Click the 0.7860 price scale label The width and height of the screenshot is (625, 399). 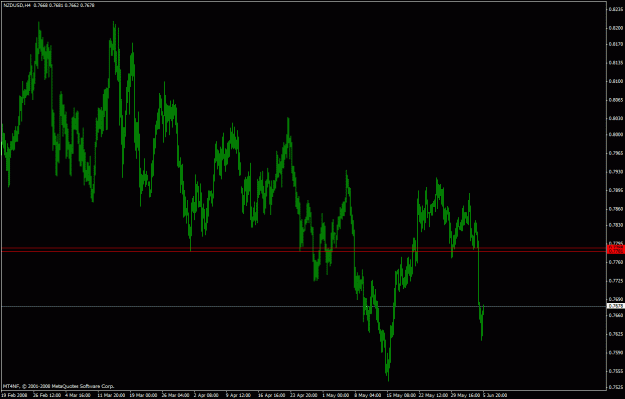click(616, 209)
